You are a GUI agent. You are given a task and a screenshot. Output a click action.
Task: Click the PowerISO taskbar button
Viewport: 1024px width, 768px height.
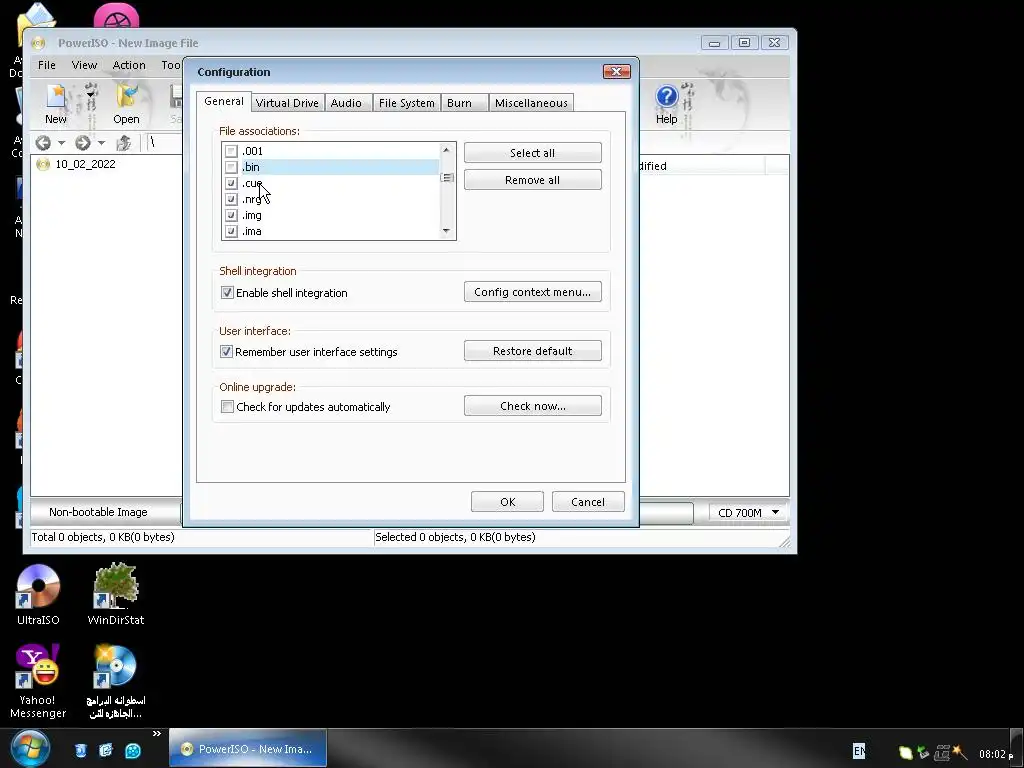point(248,748)
